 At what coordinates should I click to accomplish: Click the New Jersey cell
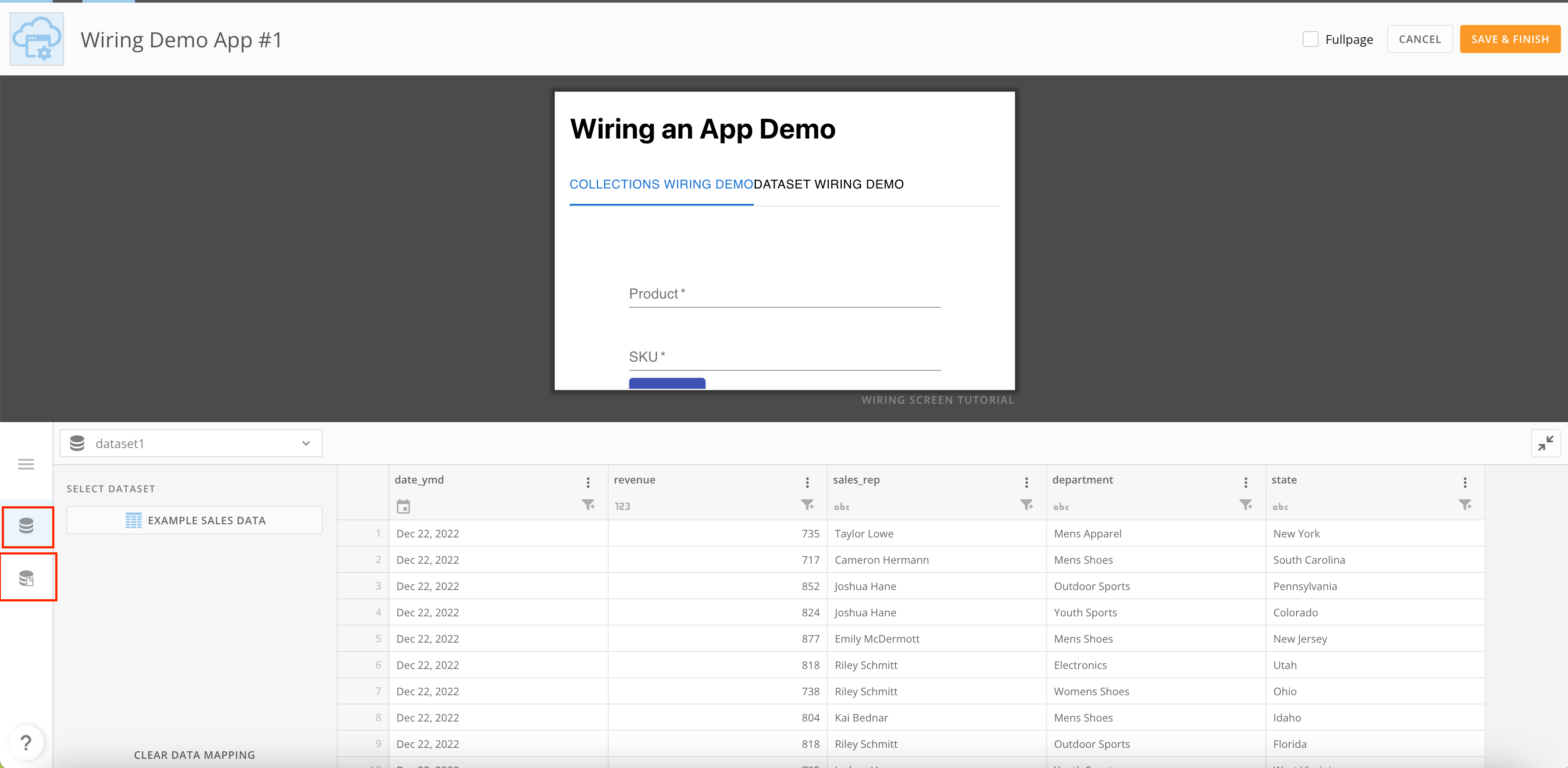click(x=1375, y=639)
